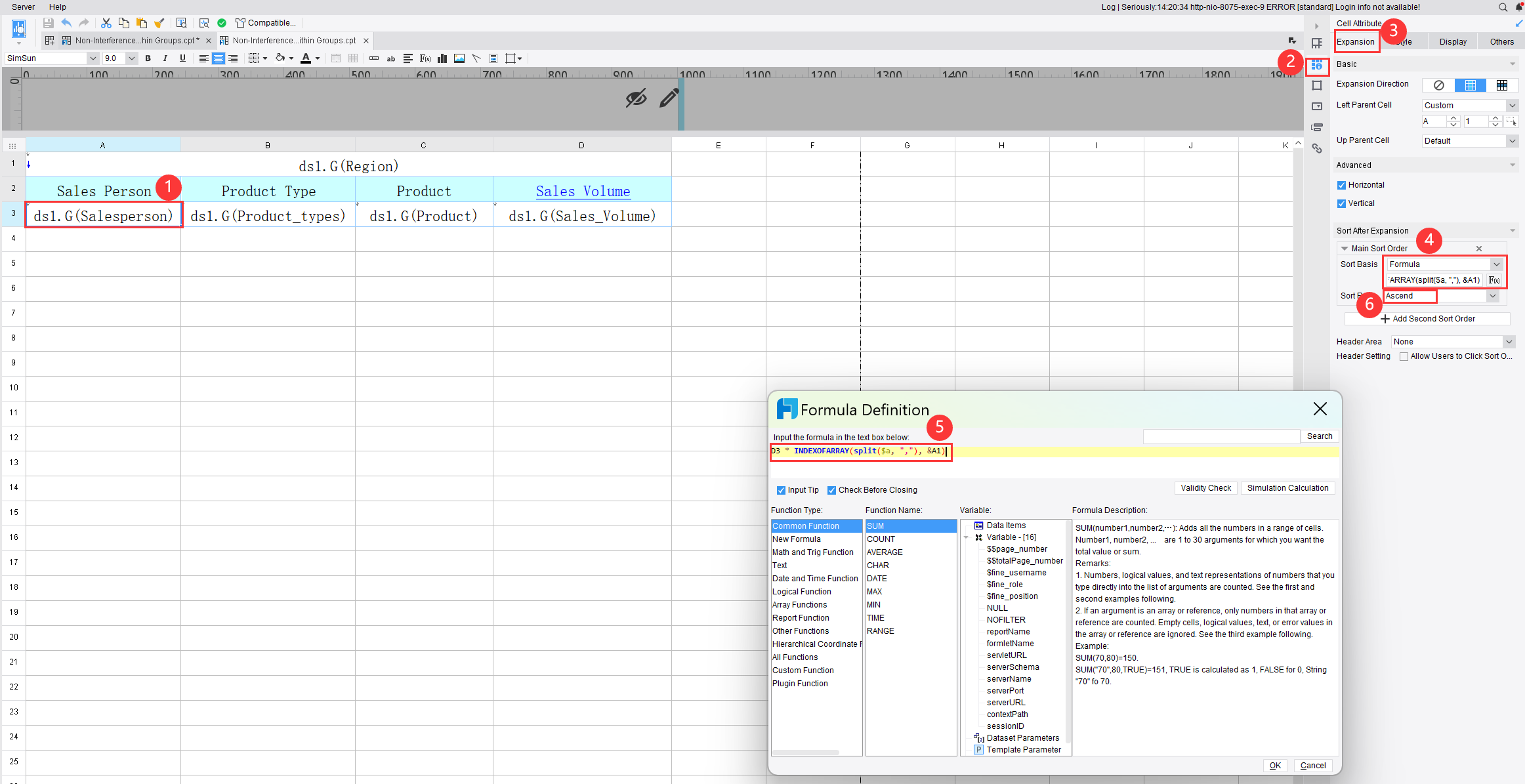The height and width of the screenshot is (784, 1525).
Task: Click pencil edit icon in parameter pane
Action: 669,98
